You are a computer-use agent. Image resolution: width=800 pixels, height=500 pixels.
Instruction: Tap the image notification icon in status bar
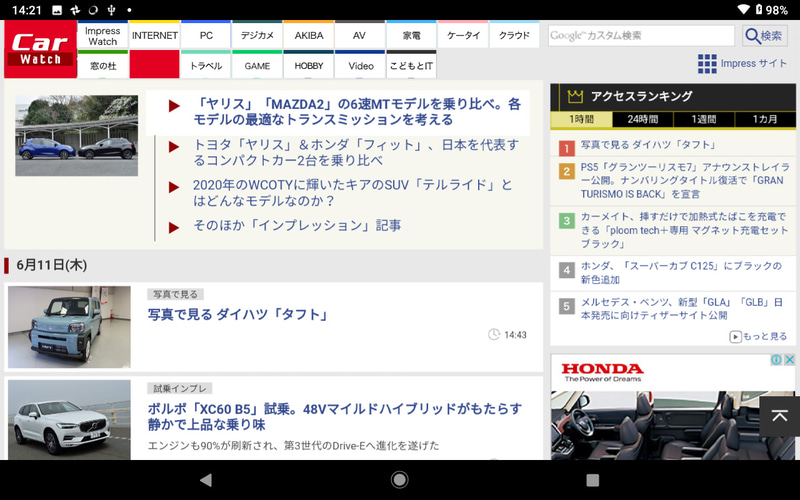[57, 10]
